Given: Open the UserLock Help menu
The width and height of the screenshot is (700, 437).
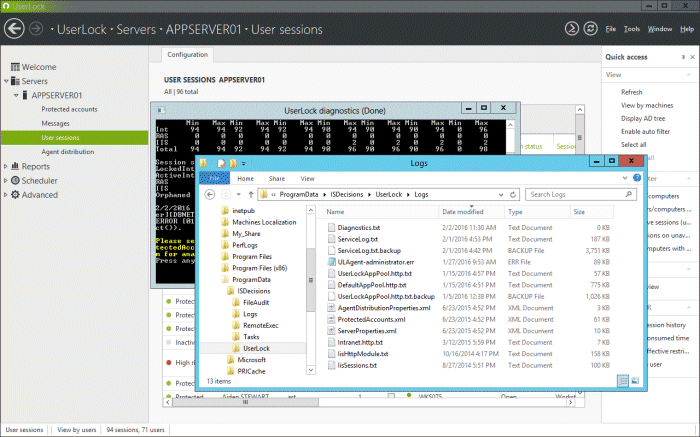Looking at the screenshot, I should coord(687,29).
